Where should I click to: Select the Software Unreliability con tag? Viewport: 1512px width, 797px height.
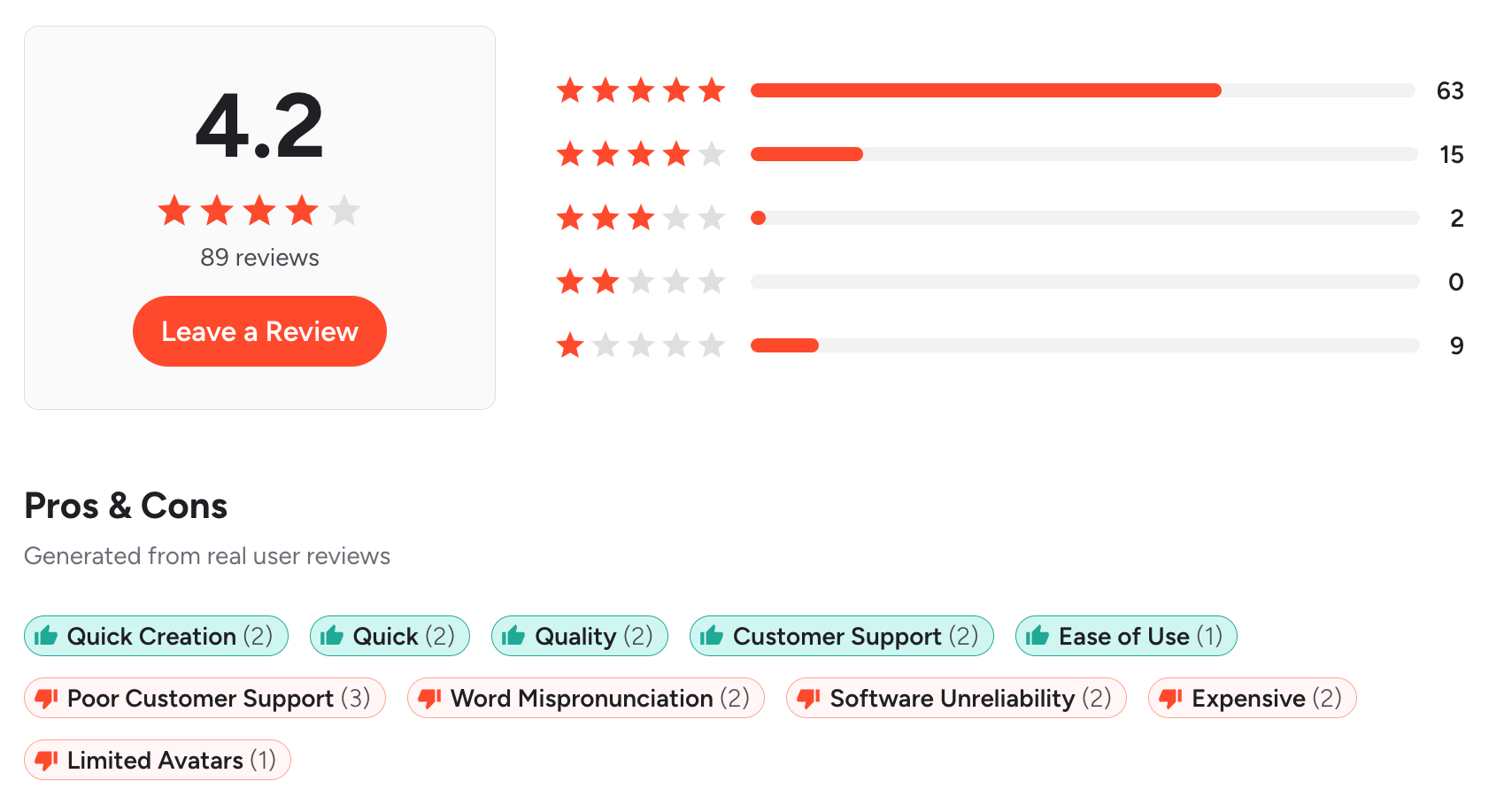click(x=956, y=698)
